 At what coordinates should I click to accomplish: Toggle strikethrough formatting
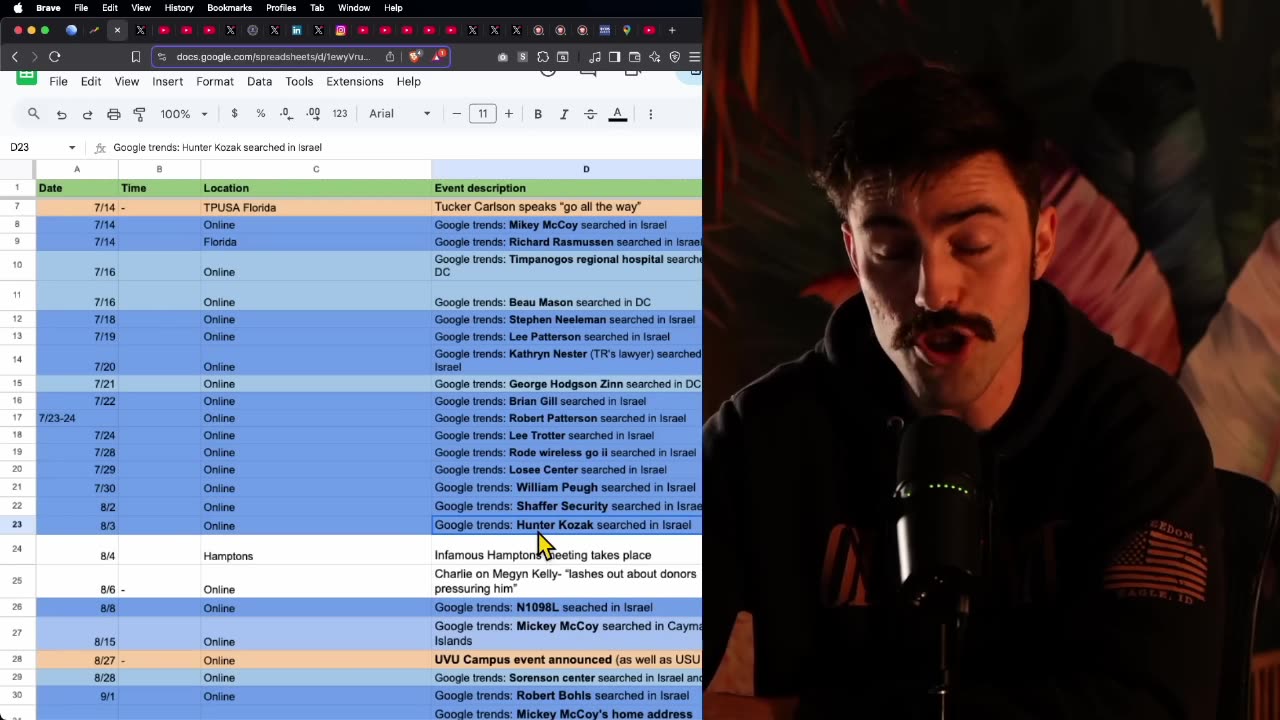[590, 114]
